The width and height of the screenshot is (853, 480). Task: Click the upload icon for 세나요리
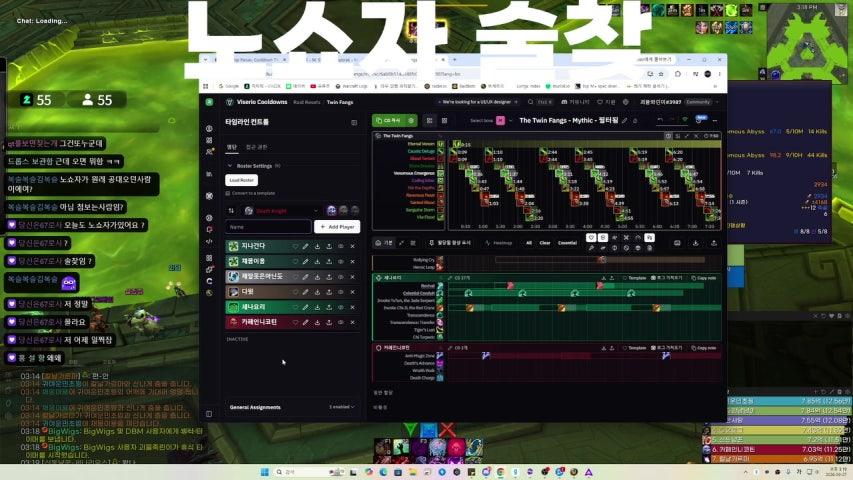(x=329, y=307)
